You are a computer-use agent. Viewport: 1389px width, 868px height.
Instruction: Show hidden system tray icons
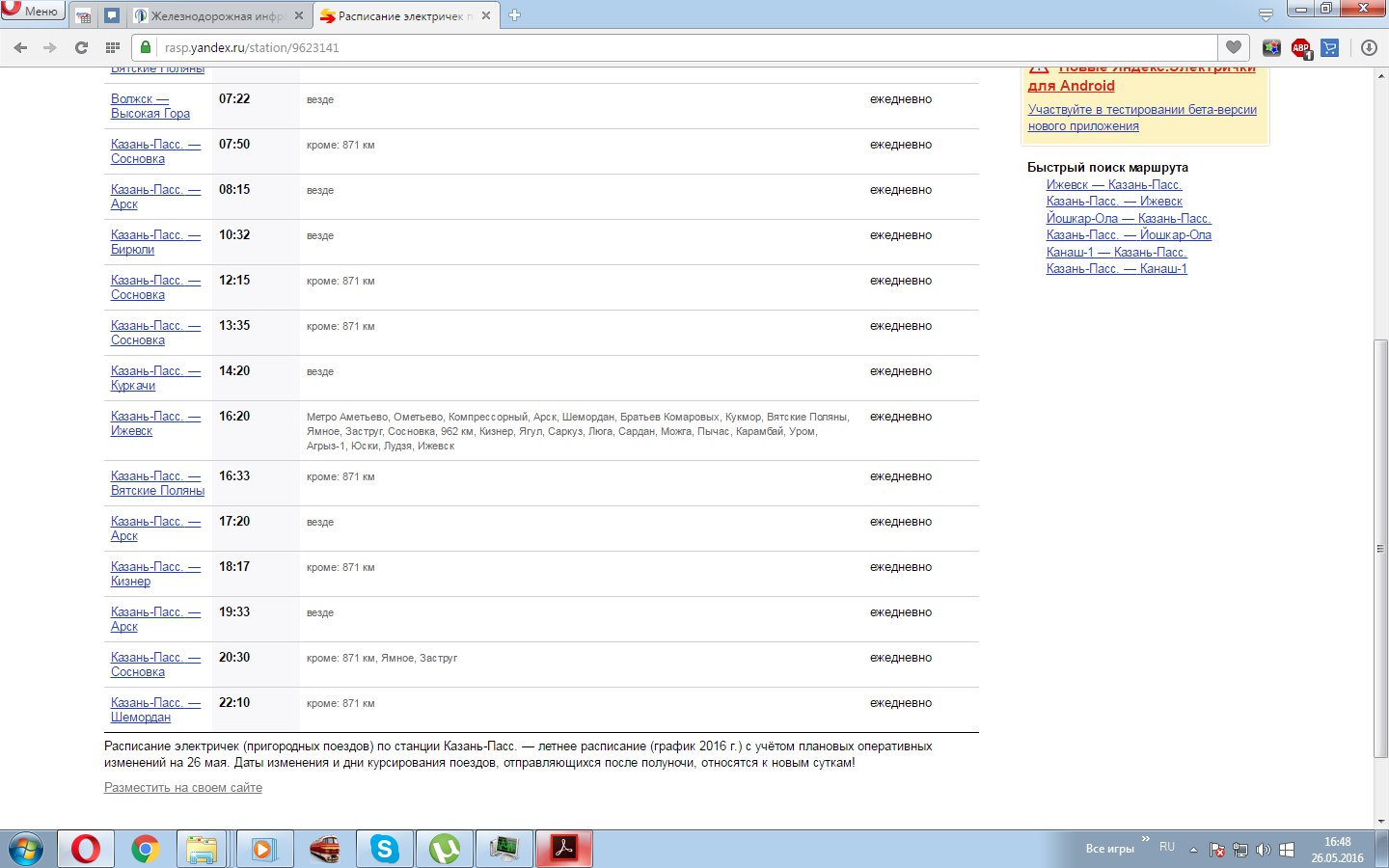[1193, 851]
